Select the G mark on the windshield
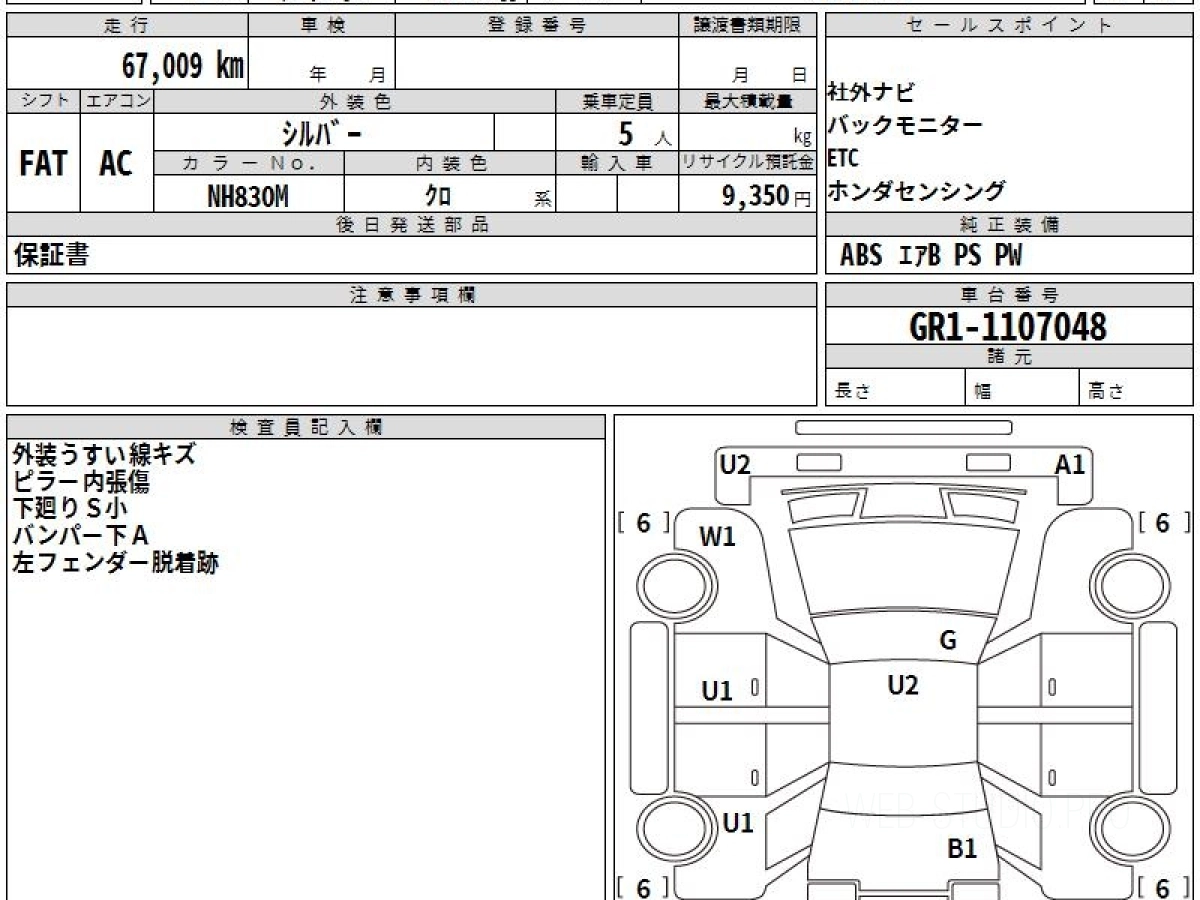This screenshot has height=900, width=1200. pos(948,641)
